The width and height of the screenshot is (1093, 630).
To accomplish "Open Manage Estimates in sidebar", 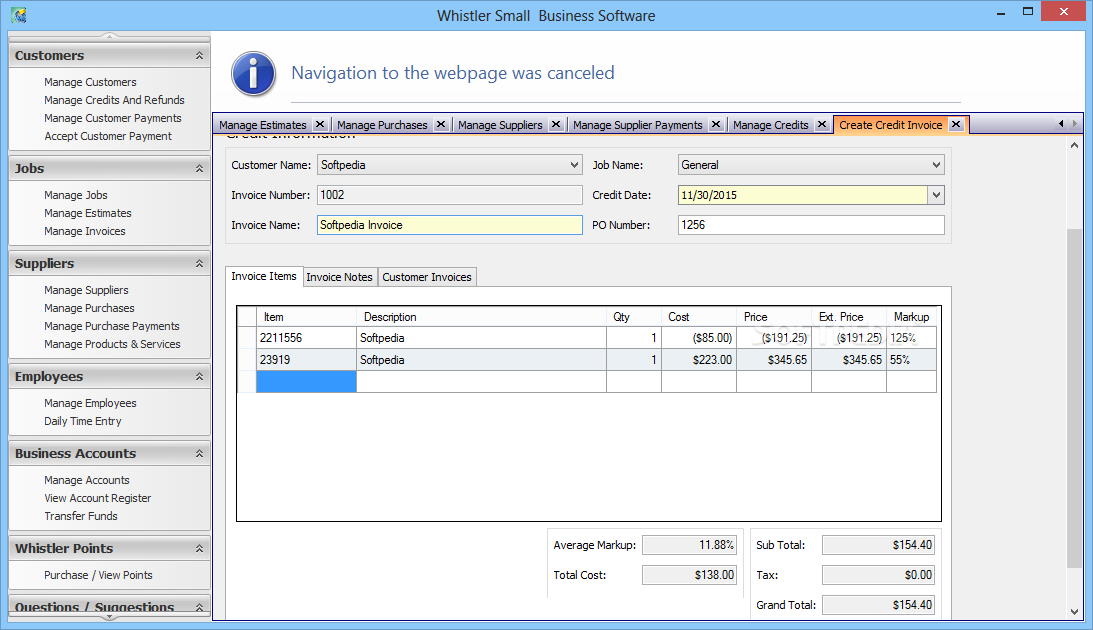I will (x=87, y=213).
